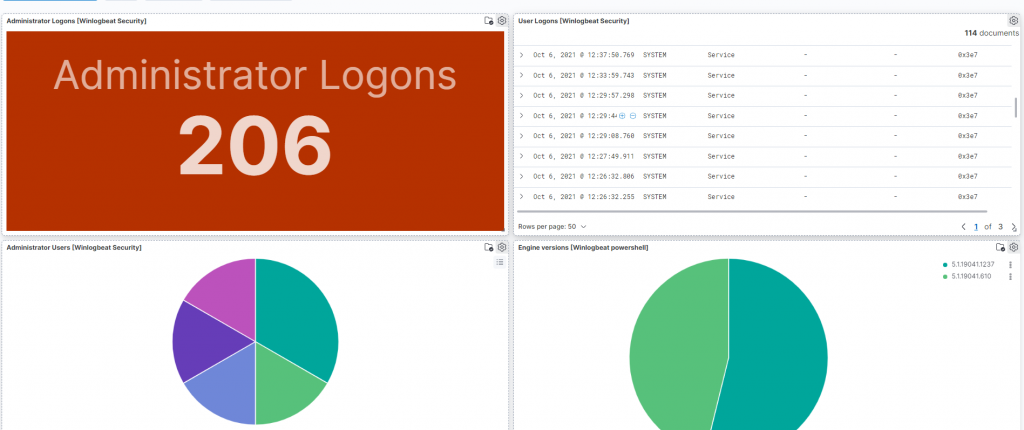Click library icon on Administrator Users panel
Image resolution: width=1024 pixels, height=430 pixels.
(488, 248)
